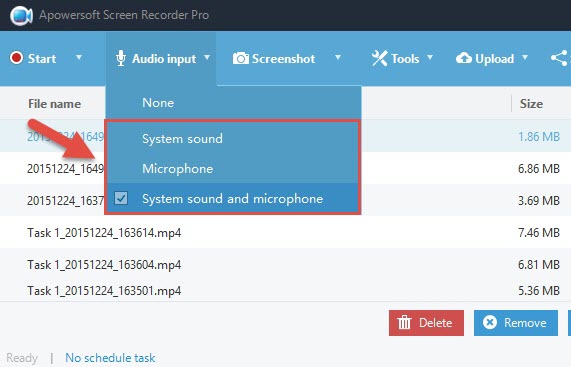Click the red Delete button
The image size is (571, 367).
coord(426,323)
